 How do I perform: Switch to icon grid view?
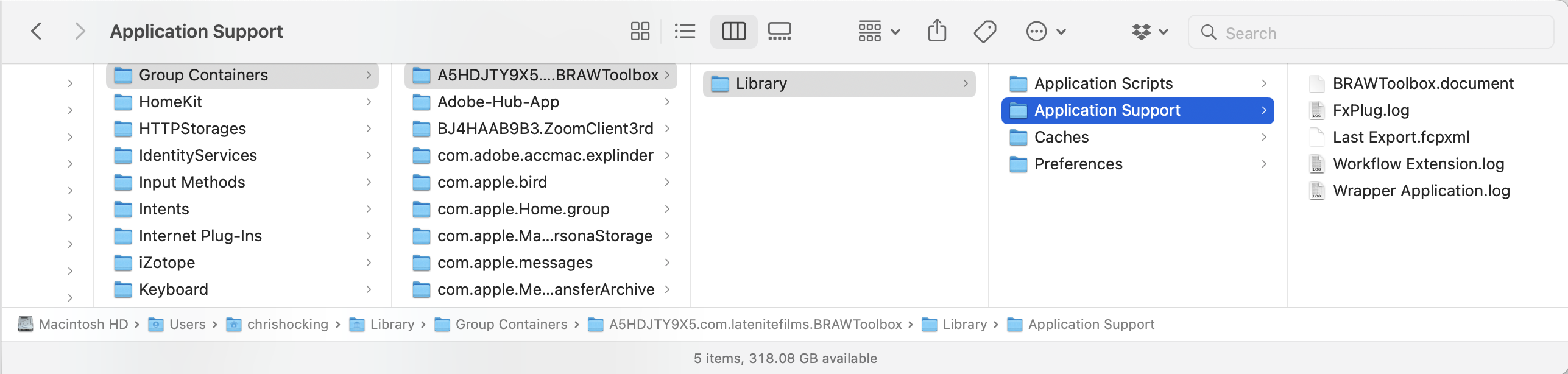[x=640, y=32]
